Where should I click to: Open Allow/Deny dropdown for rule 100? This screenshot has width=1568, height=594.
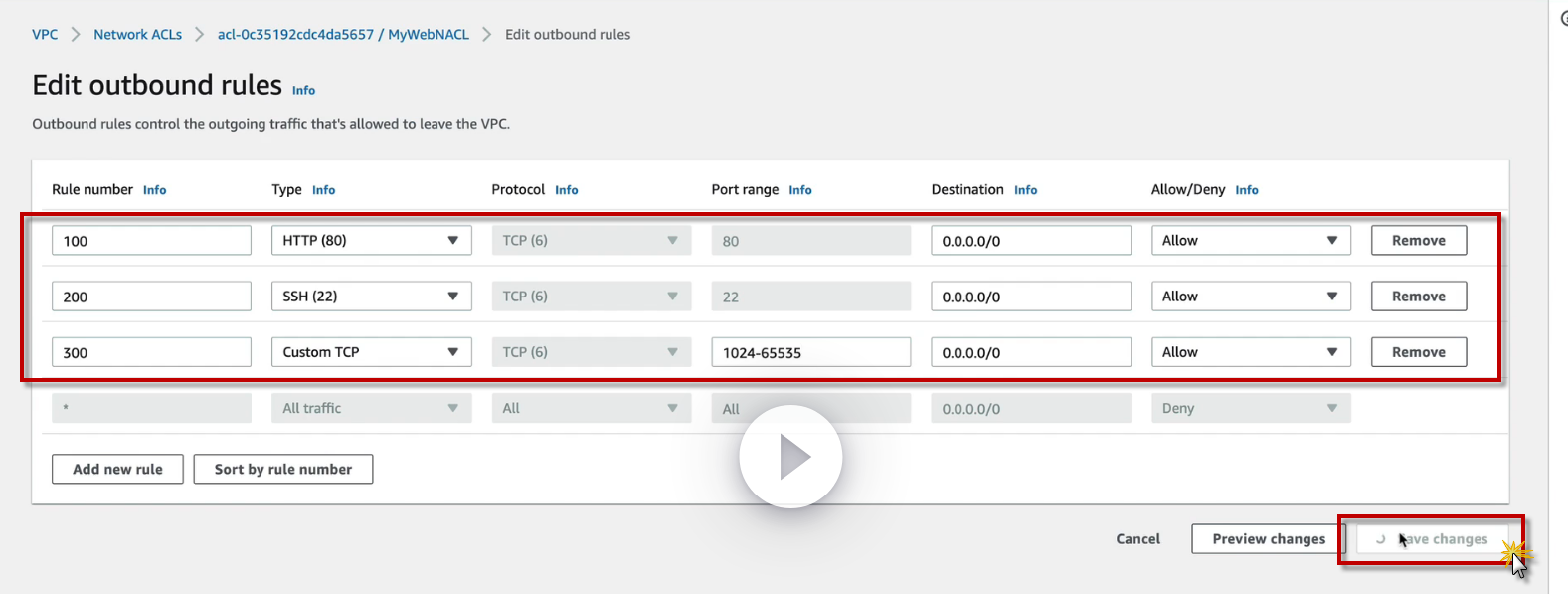pyautogui.click(x=1250, y=241)
